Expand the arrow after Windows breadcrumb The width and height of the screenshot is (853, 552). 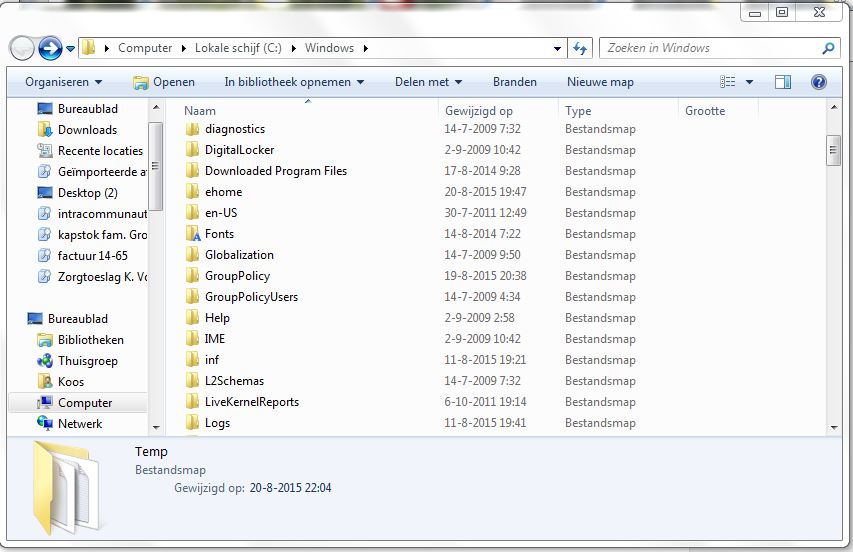[366, 48]
